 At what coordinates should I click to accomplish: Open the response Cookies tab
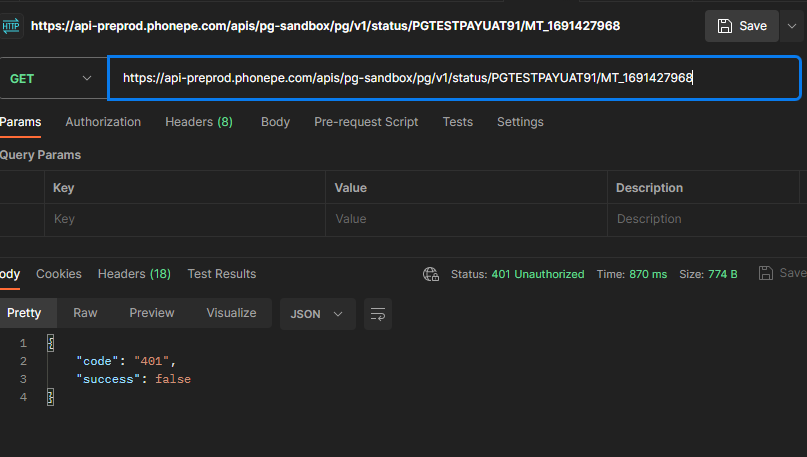point(59,274)
